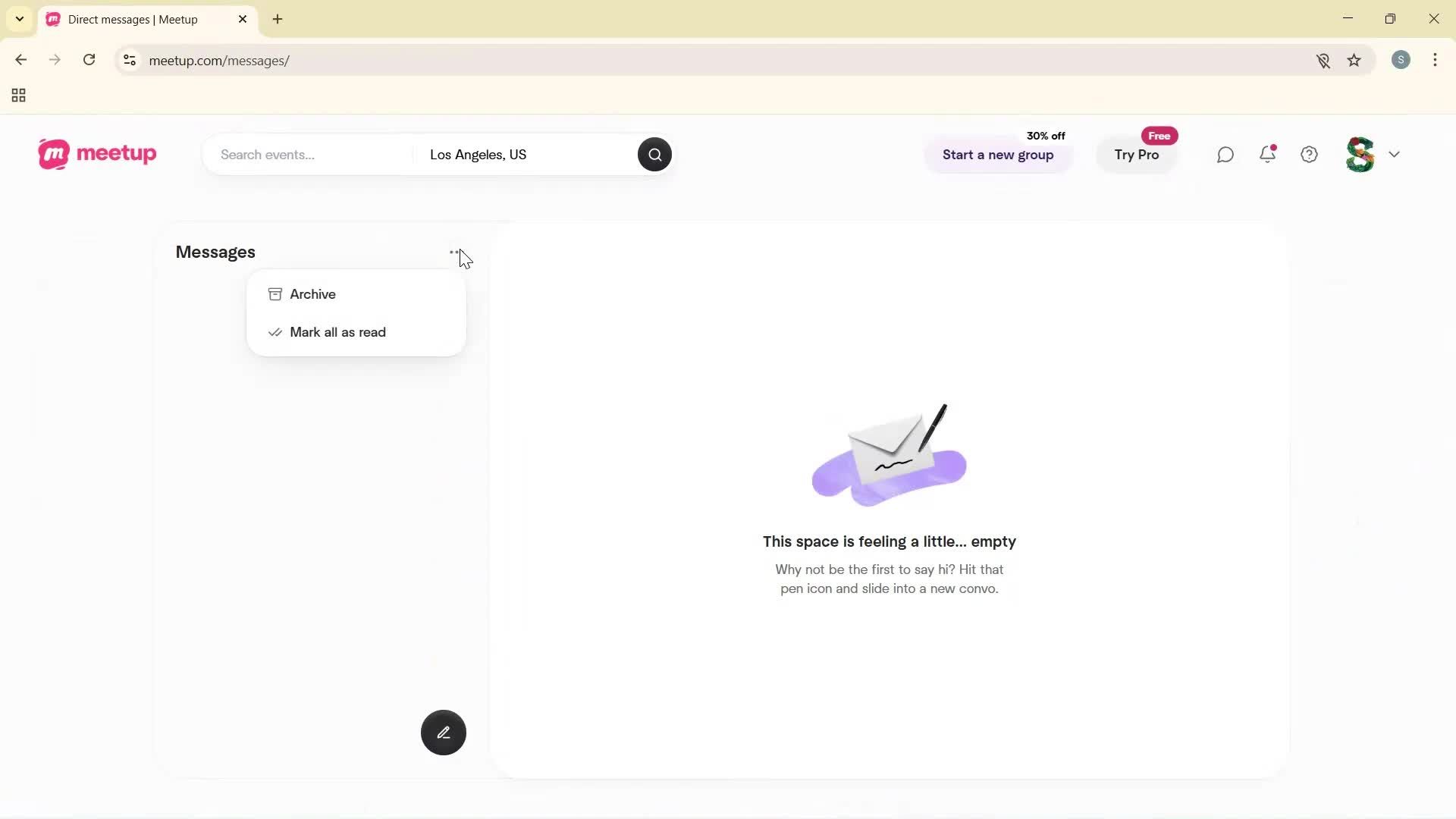Click Start a new group

click(x=998, y=155)
